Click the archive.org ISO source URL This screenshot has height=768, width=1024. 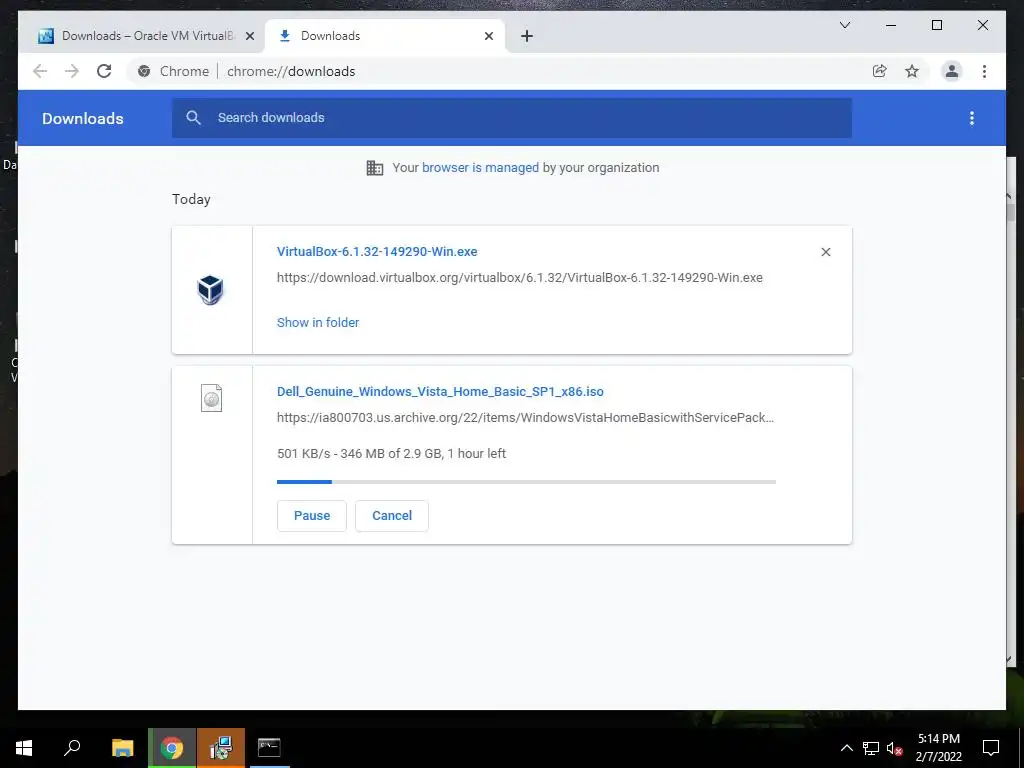coord(525,417)
